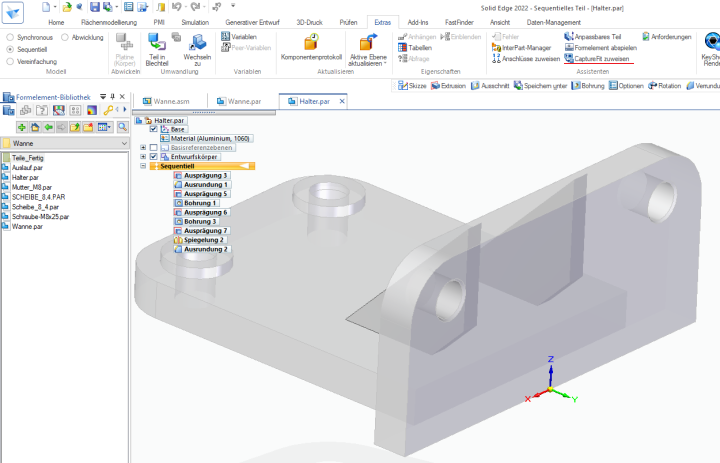Click the Bohrung command
The width and height of the screenshot is (720, 463).
pos(588,86)
